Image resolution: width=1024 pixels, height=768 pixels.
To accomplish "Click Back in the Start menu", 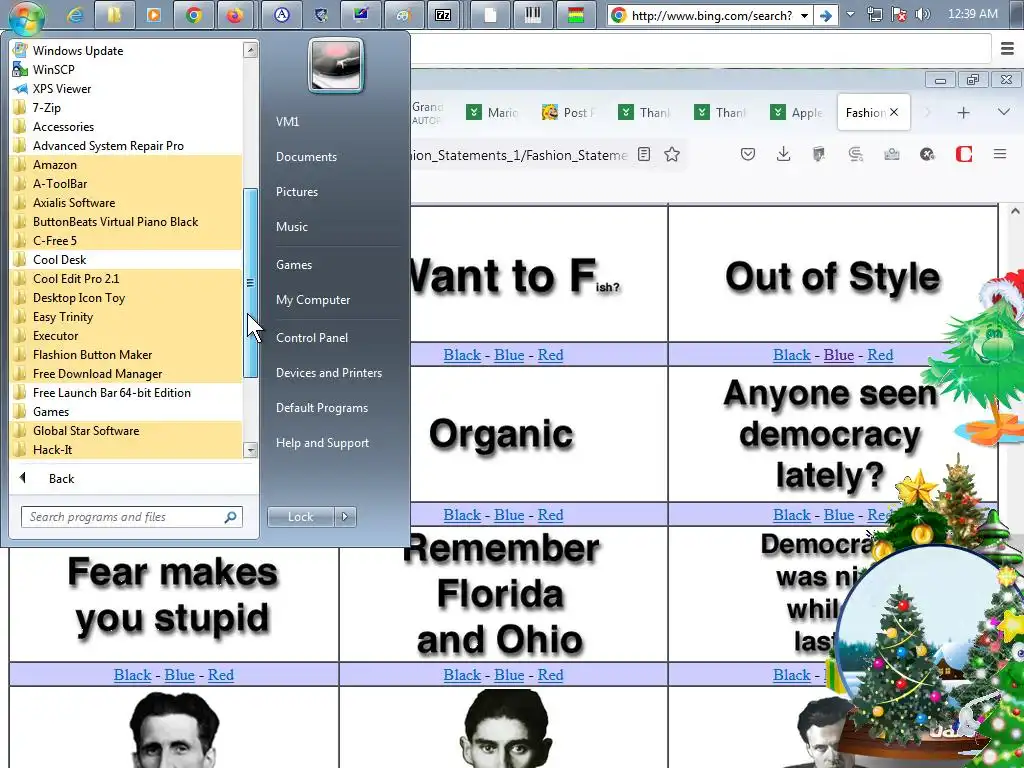I will tap(61, 479).
